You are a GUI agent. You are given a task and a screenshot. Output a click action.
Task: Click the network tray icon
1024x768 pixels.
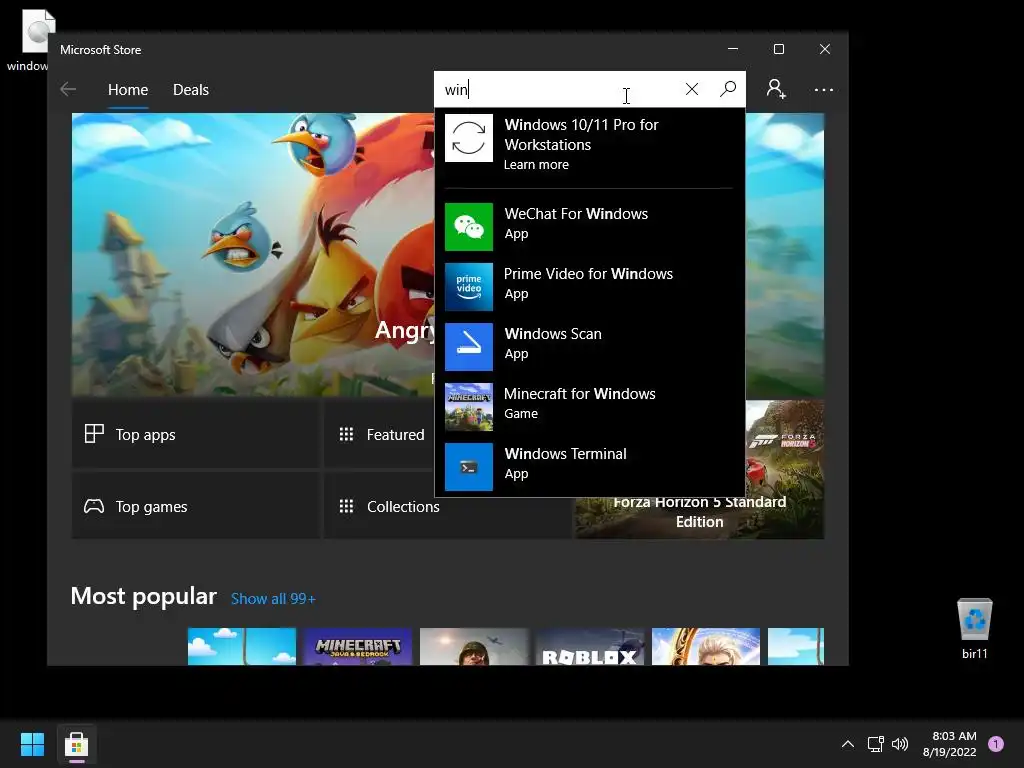coord(875,744)
